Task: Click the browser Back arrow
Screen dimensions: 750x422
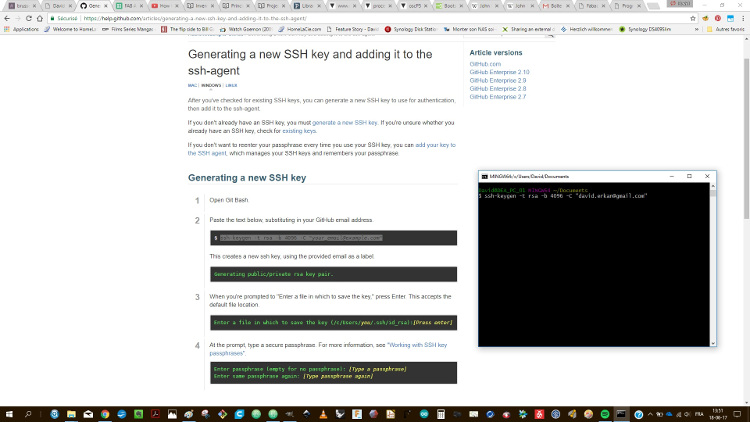Action: tap(7, 18)
